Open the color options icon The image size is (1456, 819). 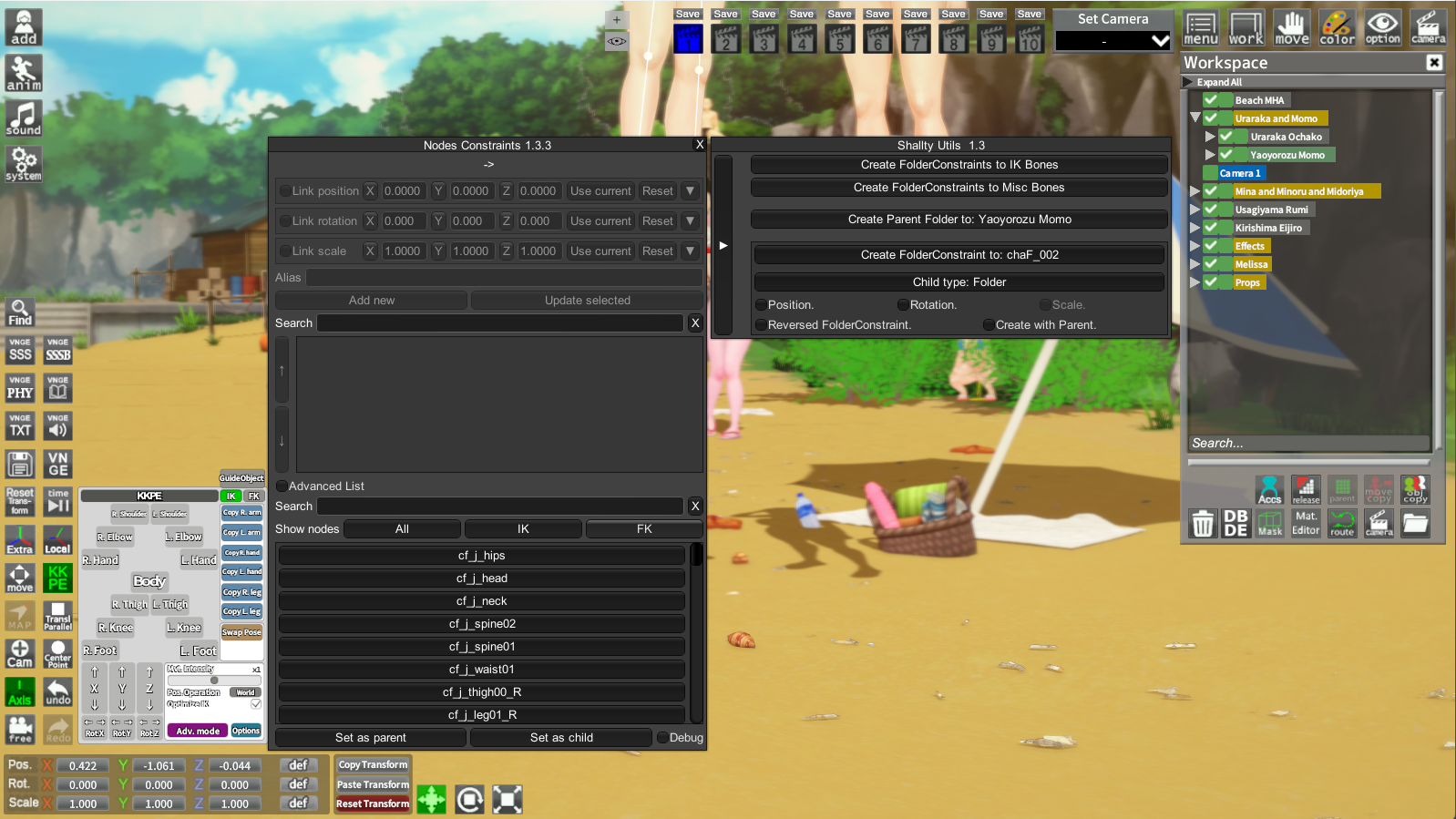coord(1337,28)
